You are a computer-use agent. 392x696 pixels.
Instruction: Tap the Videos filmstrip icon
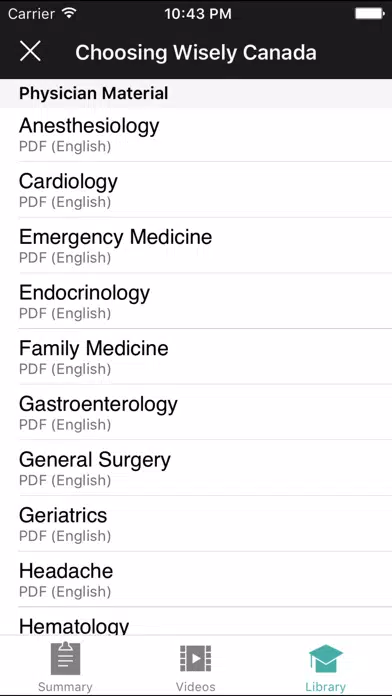pos(195,658)
